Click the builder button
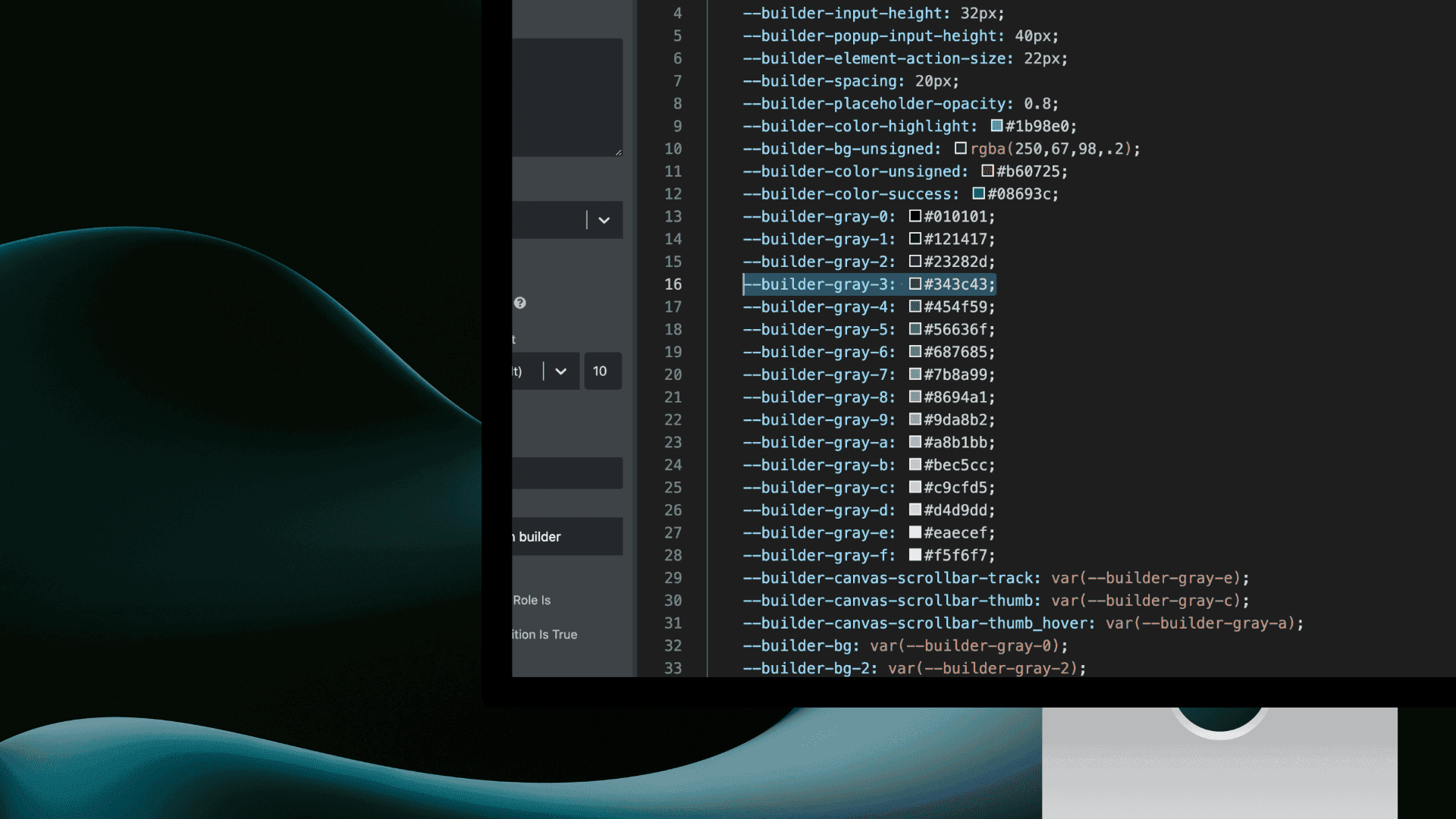 [x=567, y=536]
